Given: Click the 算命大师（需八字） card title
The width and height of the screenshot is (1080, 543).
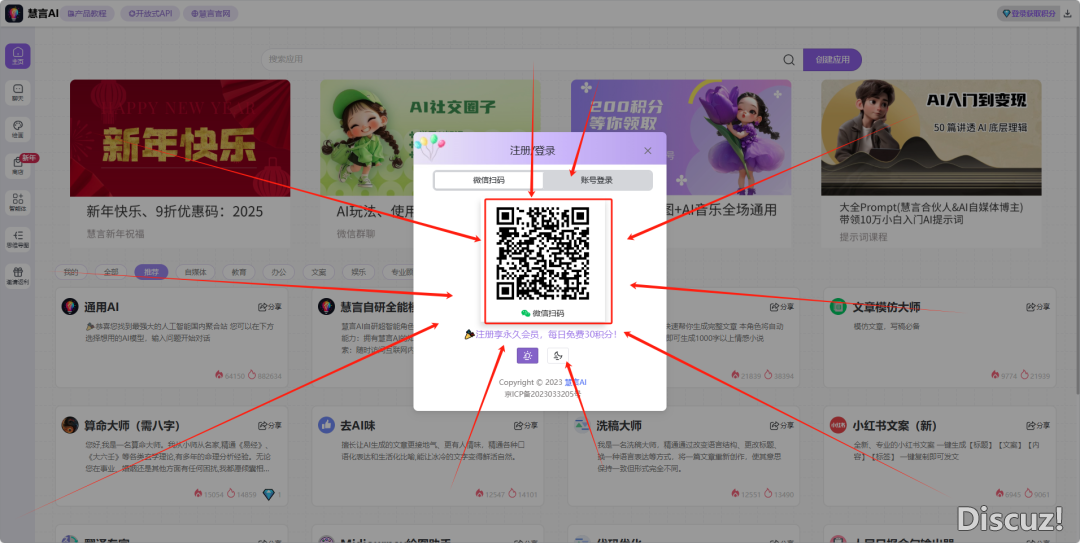Looking at the screenshot, I should [132, 426].
